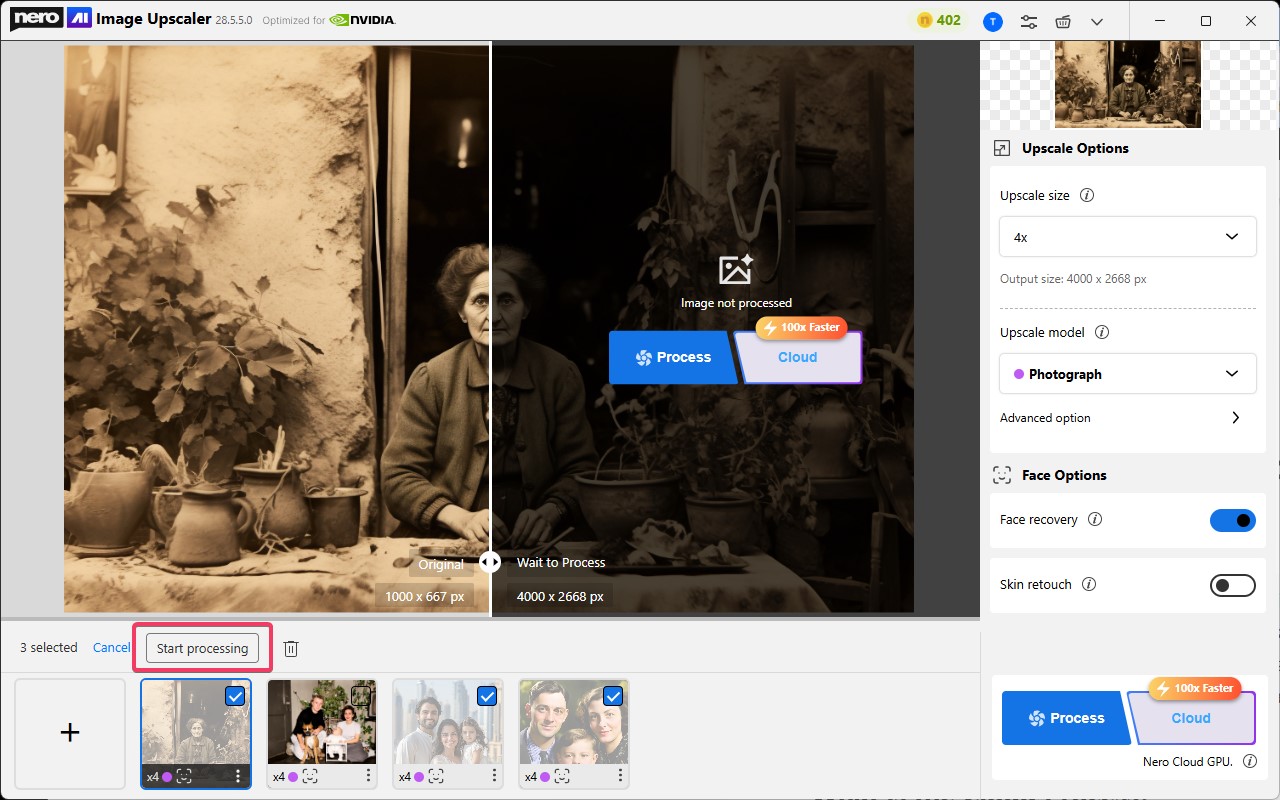Viewport: 1280px width, 800px height.
Task: Expand the Advanced option section
Action: click(x=1235, y=418)
